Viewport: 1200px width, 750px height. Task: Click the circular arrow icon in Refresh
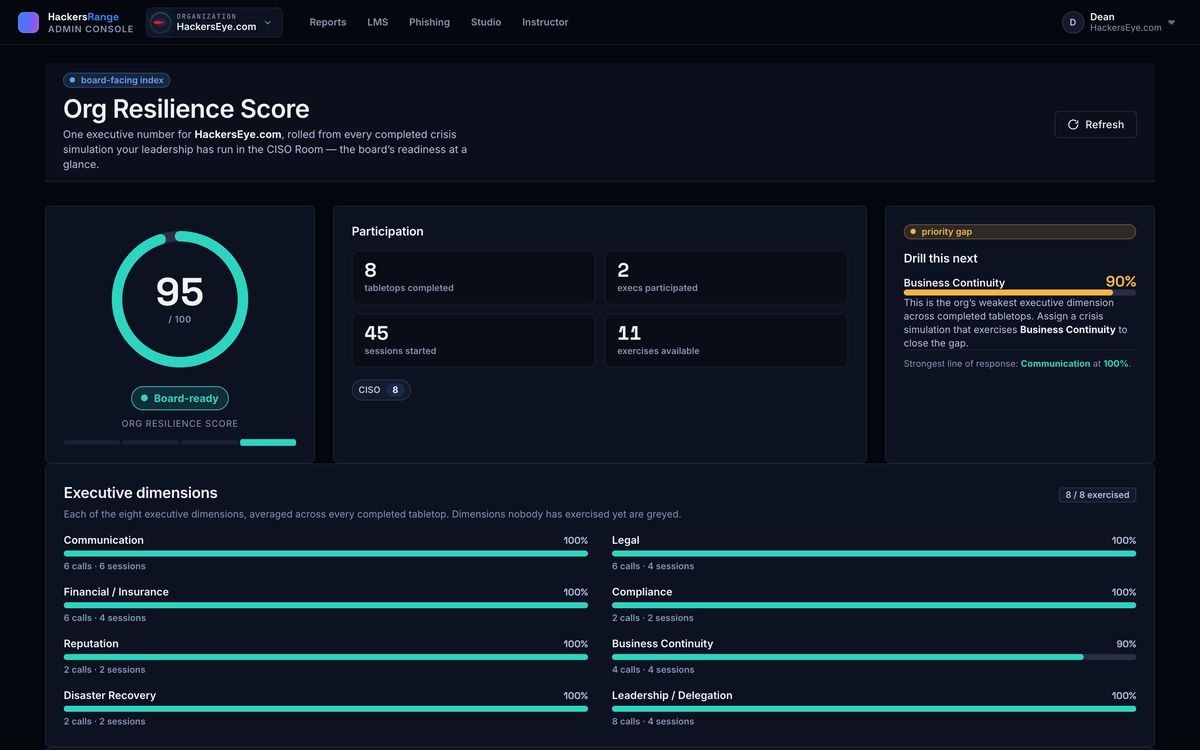pos(1073,124)
